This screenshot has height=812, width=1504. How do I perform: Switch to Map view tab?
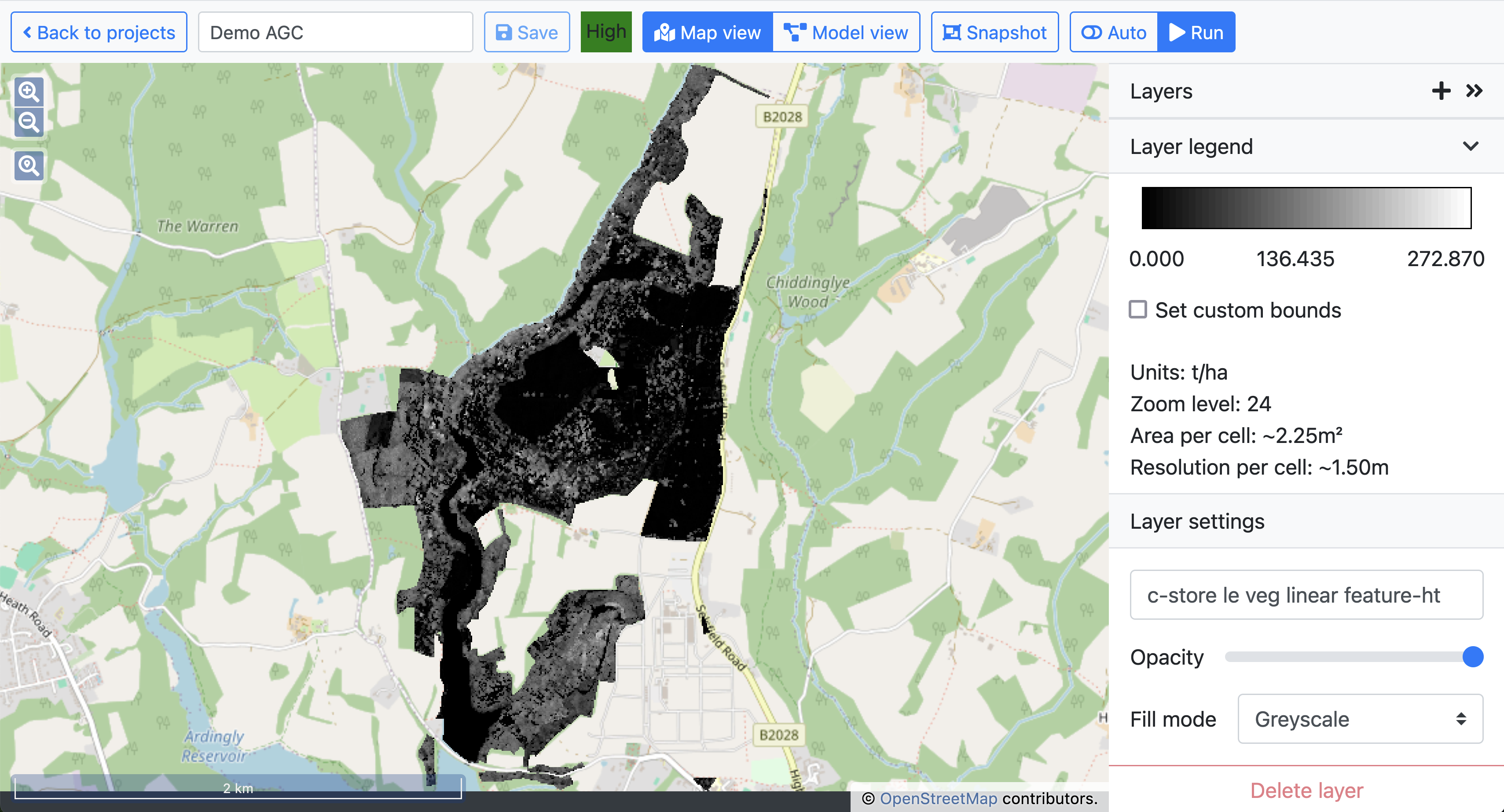click(708, 32)
